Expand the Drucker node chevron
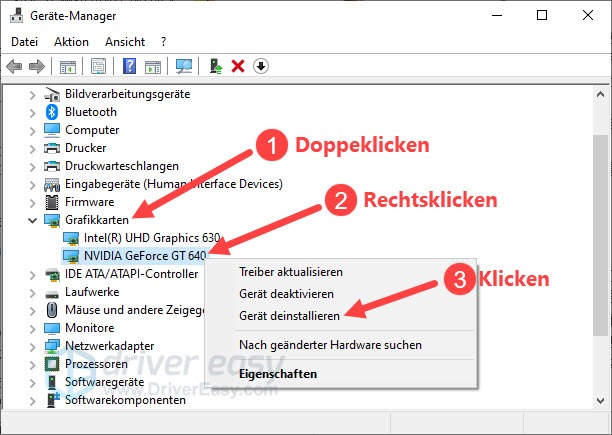The height and width of the screenshot is (435, 612). [33, 149]
